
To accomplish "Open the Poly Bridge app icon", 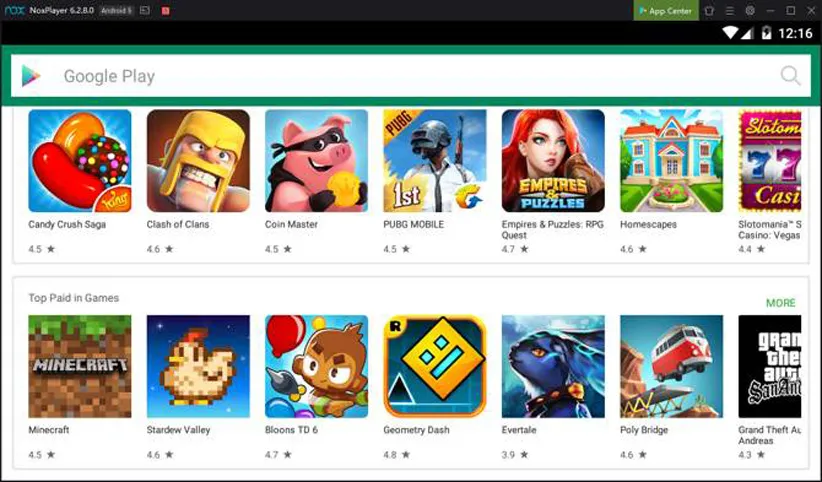I will tap(672, 366).
